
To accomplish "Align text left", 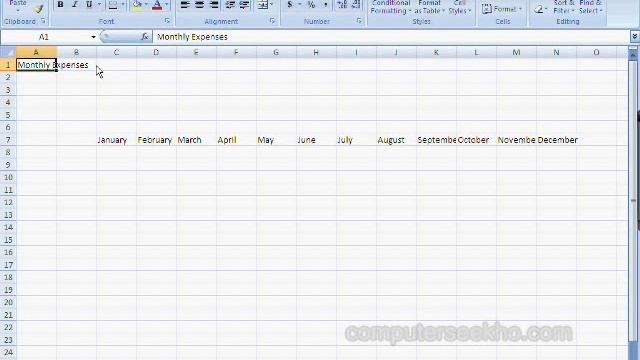I will [185, 4].
